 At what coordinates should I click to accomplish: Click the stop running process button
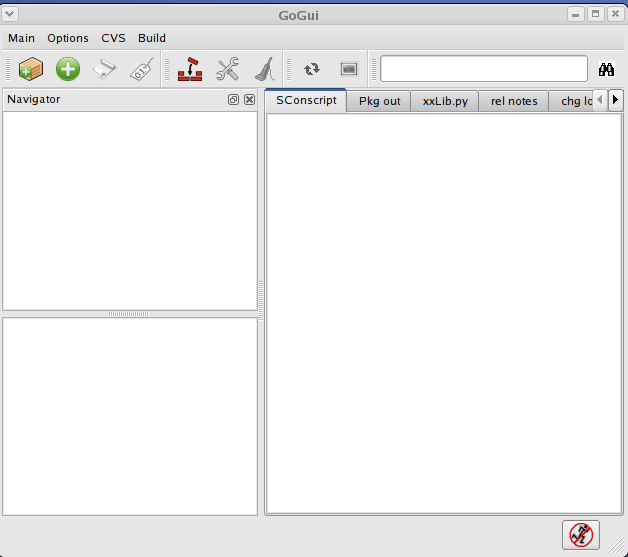[581, 535]
